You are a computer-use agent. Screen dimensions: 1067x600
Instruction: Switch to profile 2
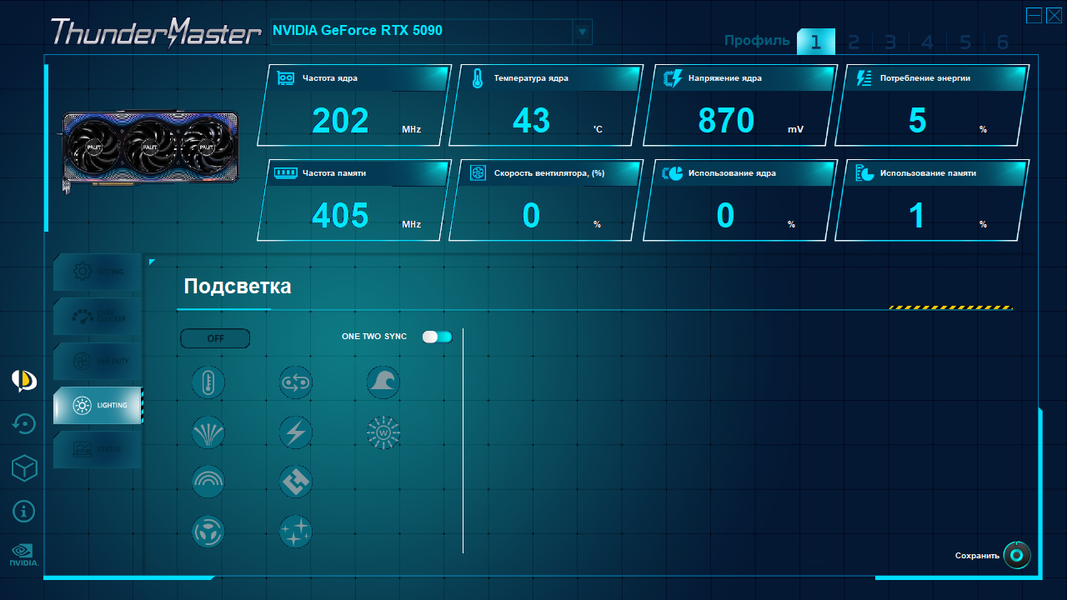click(x=853, y=42)
